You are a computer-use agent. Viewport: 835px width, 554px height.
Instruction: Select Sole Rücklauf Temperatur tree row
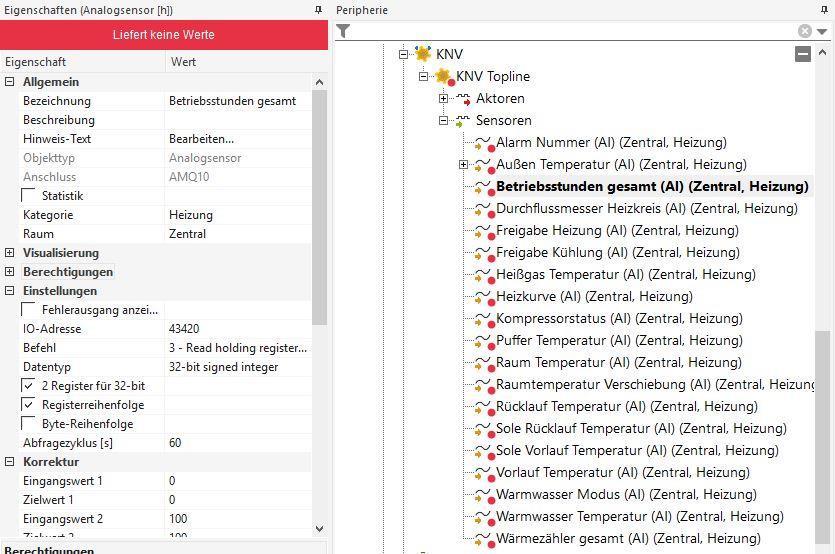click(641, 429)
